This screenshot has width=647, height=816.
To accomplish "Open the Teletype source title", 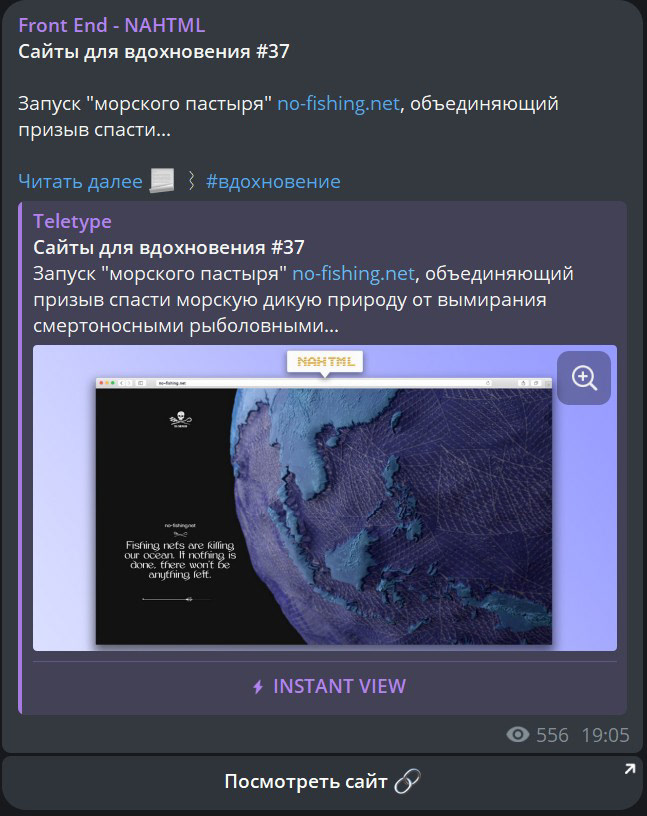I will click(72, 221).
